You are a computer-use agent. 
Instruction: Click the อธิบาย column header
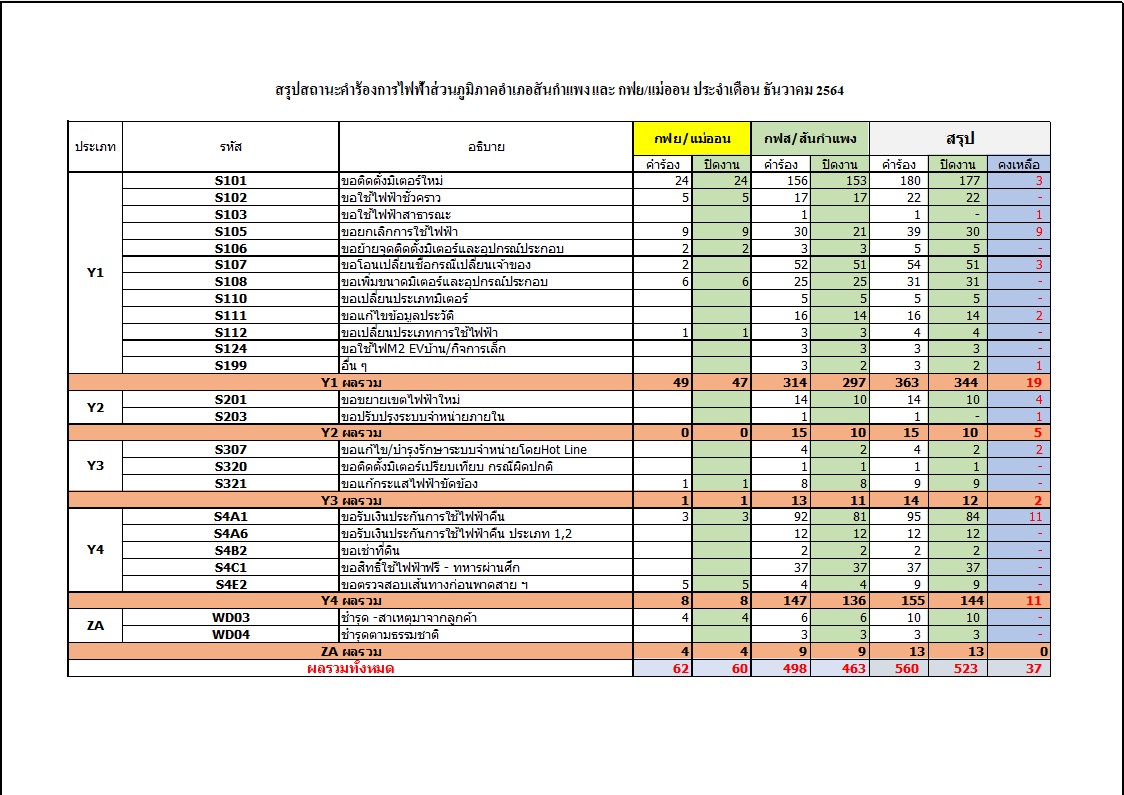[x=486, y=147]
